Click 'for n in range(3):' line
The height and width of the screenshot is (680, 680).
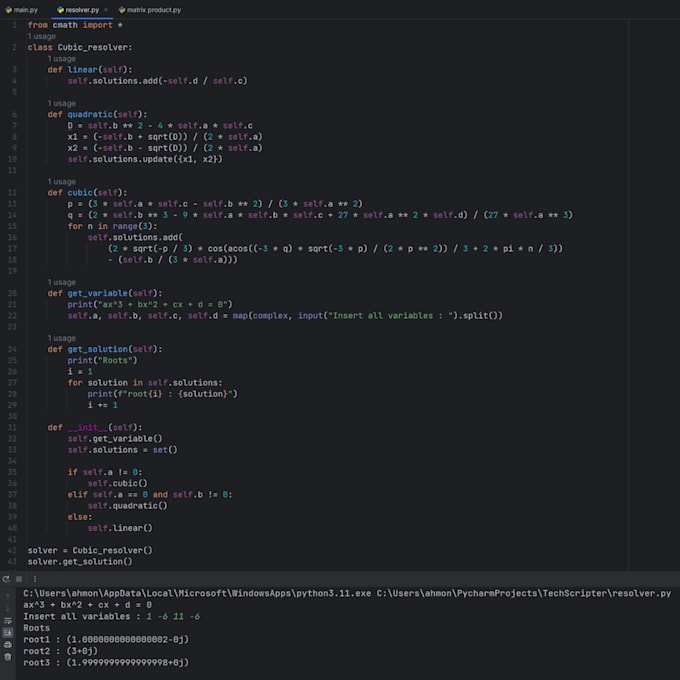112,226
